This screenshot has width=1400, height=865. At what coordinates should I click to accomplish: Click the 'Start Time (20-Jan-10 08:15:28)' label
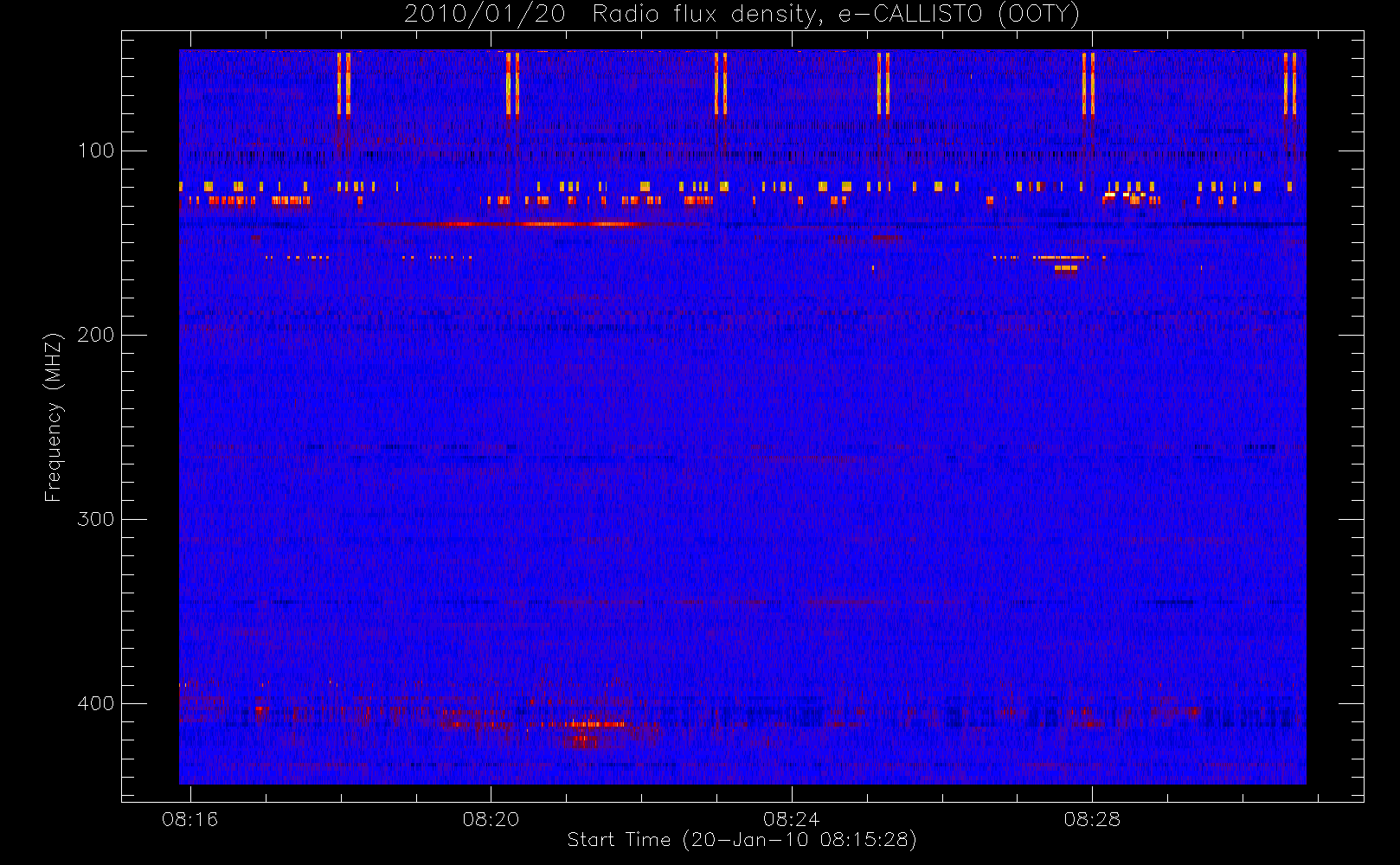(742, 840)
